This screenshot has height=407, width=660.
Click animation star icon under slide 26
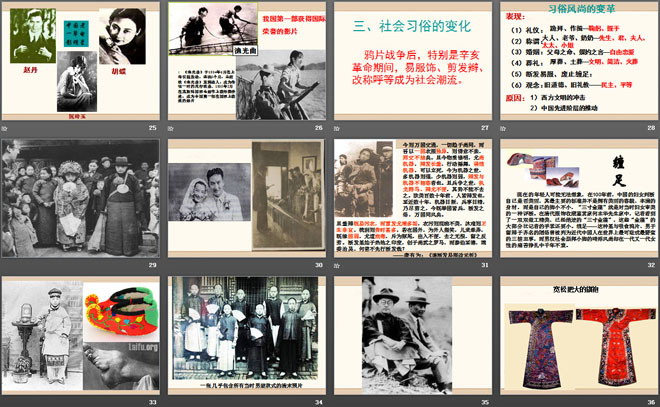(171, 128)
